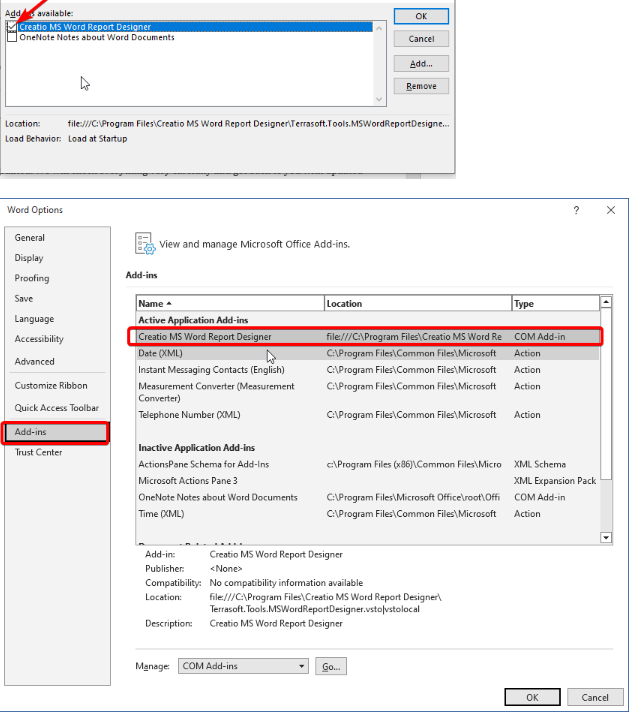633x719 pixels.
Task: Click the COM Add-in type cell for Creatio
Action: 539,337
